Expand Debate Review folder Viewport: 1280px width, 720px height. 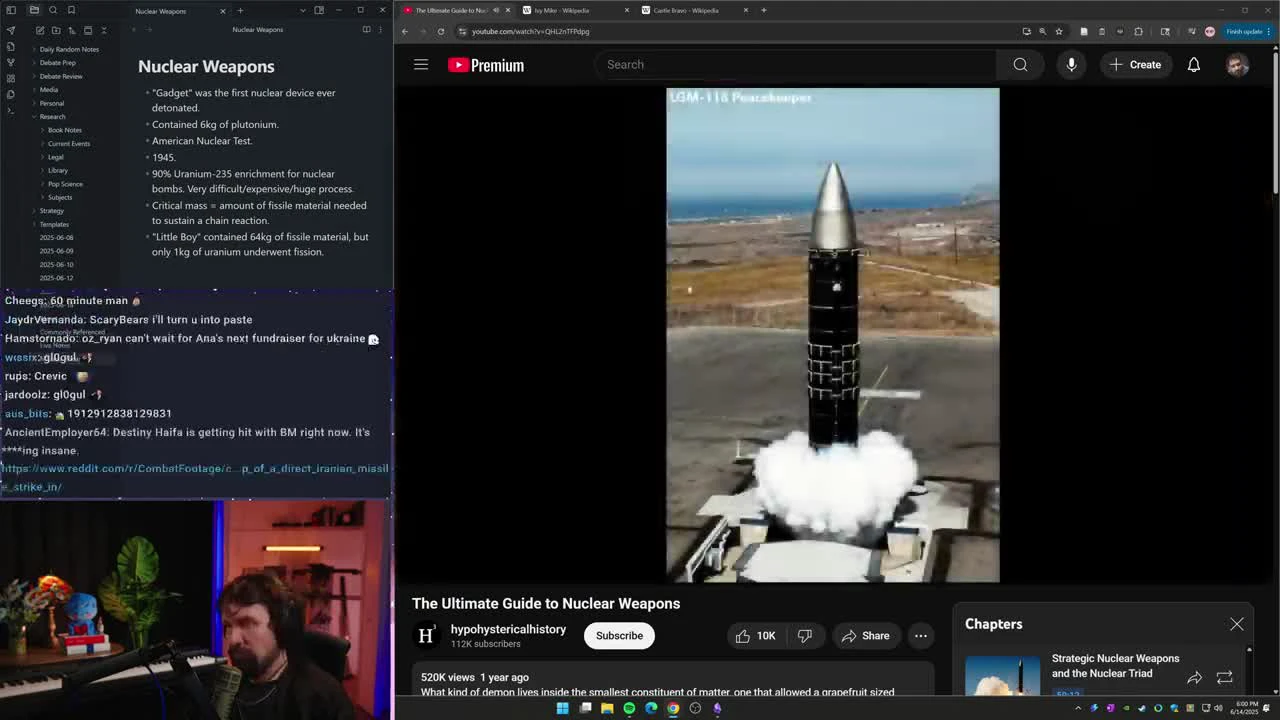tap(61, 76)
